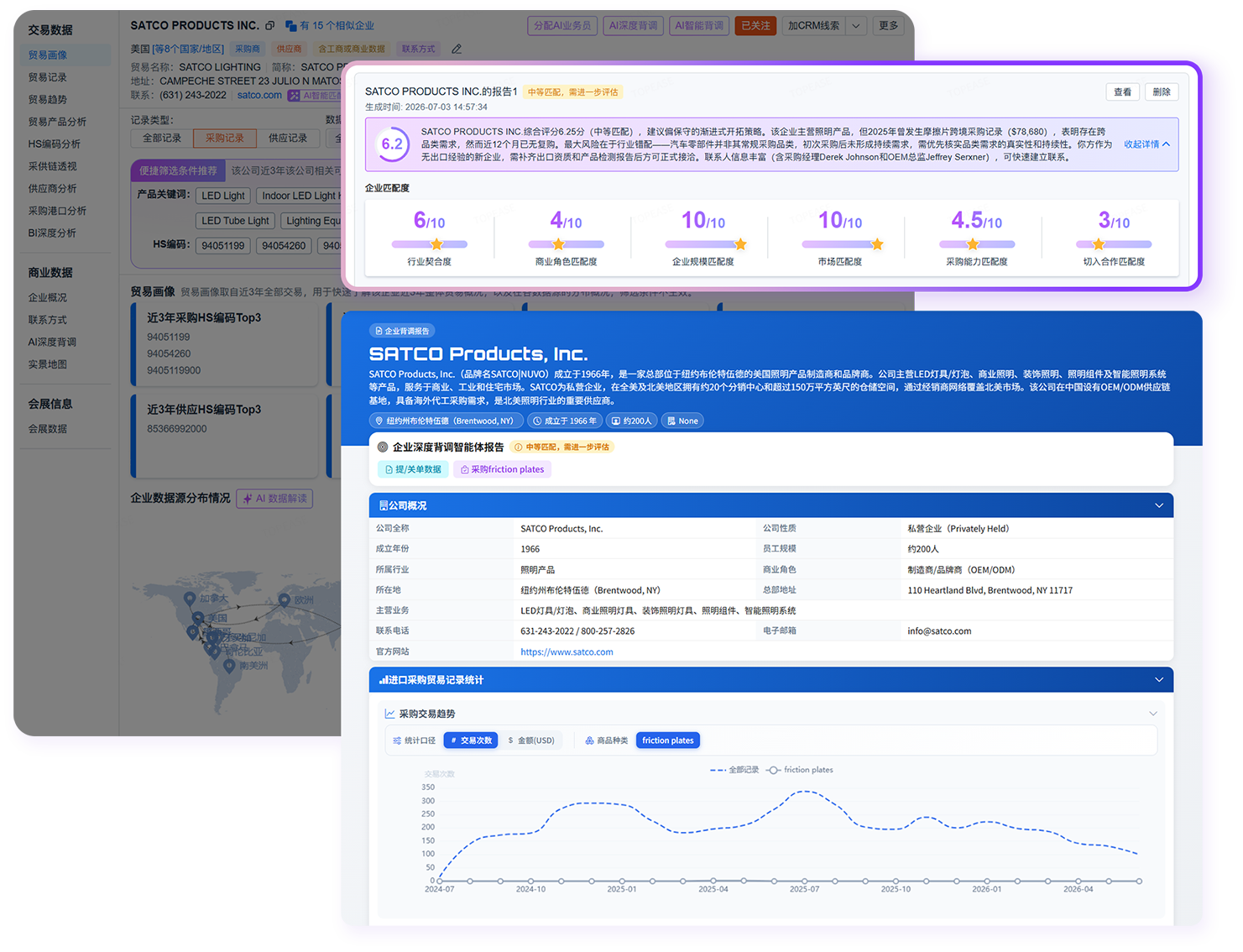Click the star marker on the 商业角色匹配度 bar

pyautogui.click(x=559, y=244)
